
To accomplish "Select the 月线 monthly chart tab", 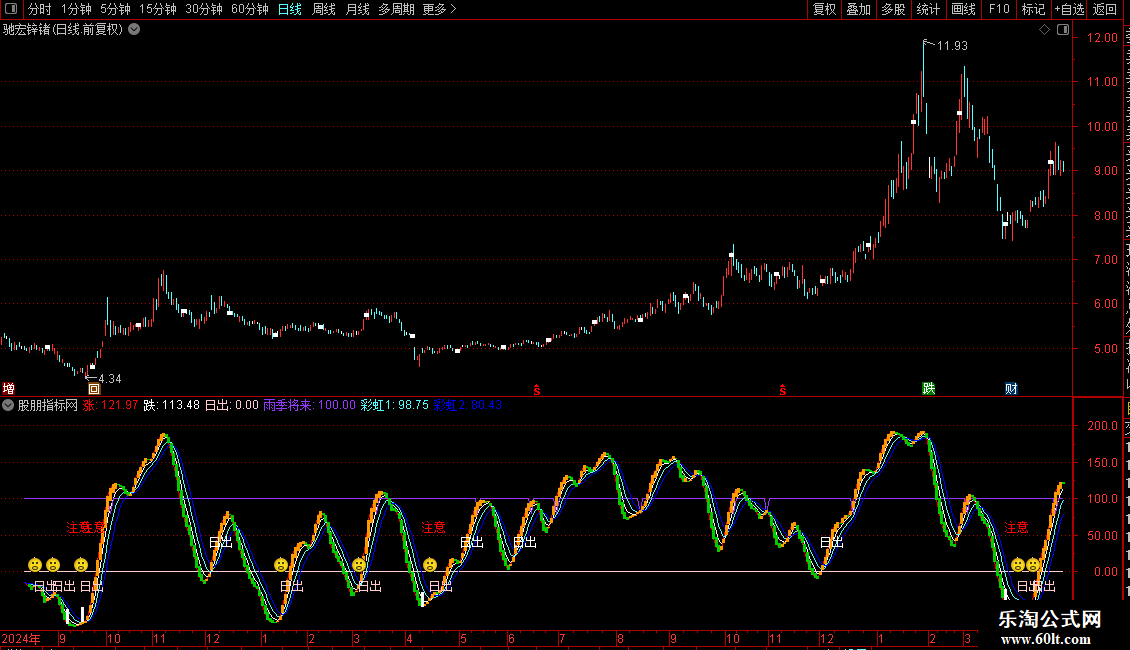I will click(x=357, y=9).
